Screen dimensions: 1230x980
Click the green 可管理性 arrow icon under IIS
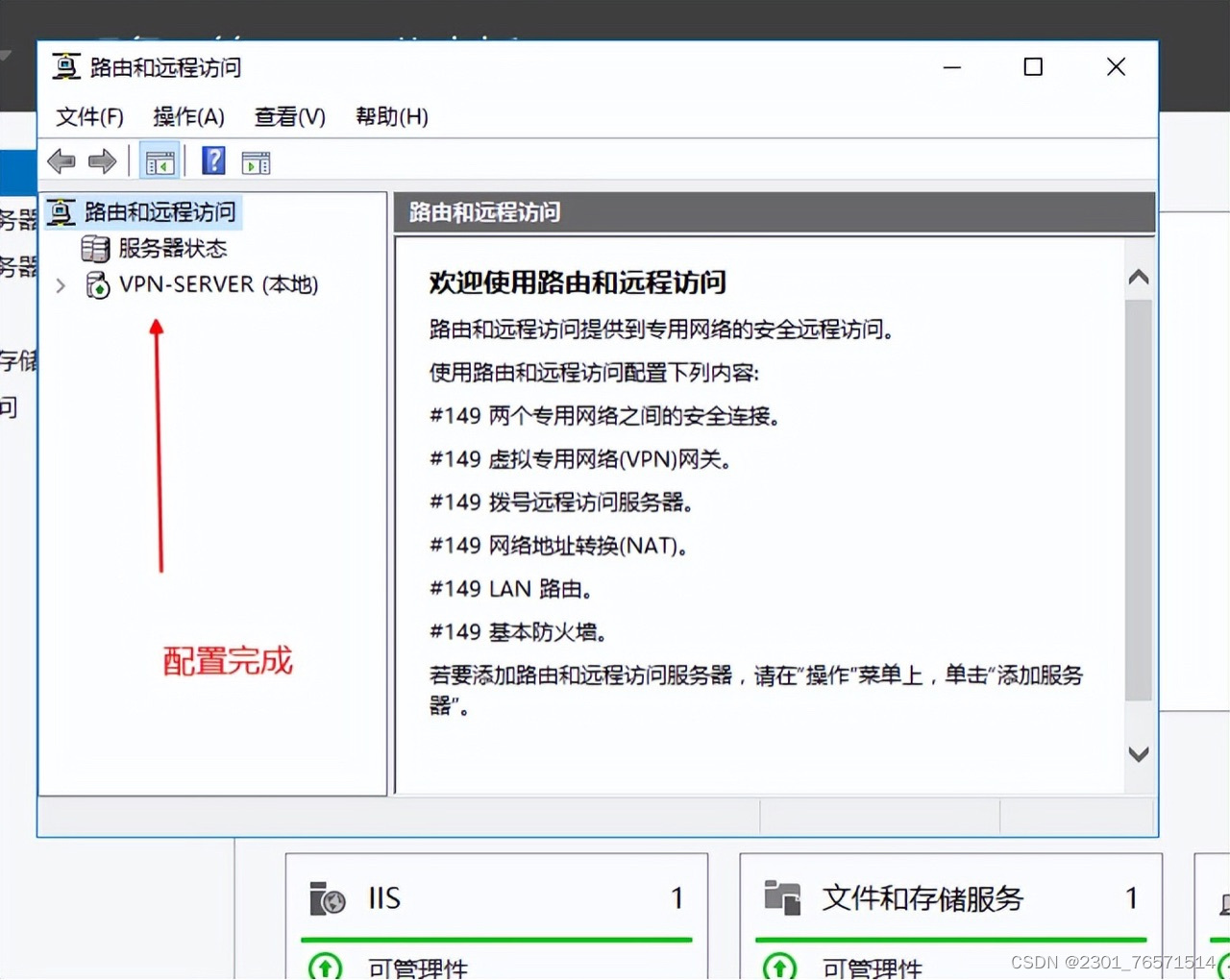point(325,967)
